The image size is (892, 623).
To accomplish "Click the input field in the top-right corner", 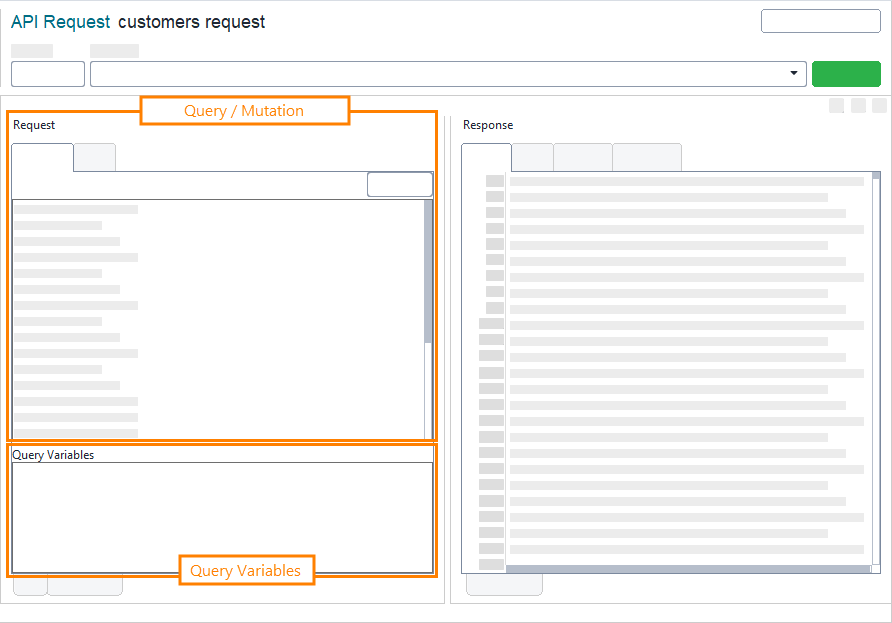I will click(820, 20).
